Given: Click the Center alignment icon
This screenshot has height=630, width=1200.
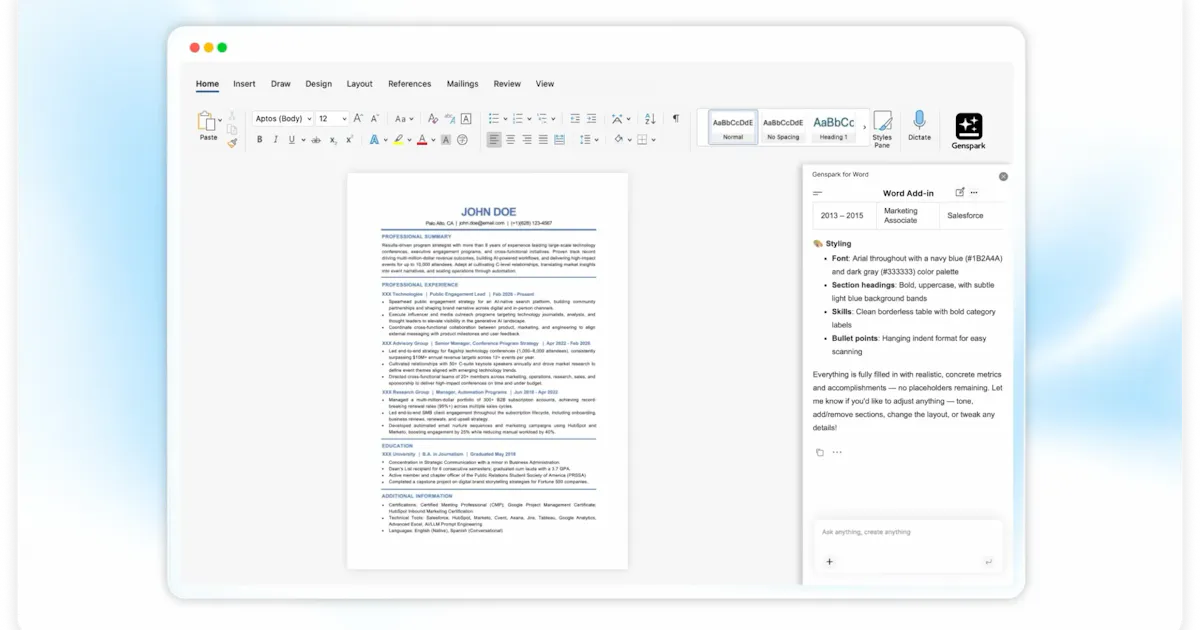Looking at the screenshot, I should [x=510, y=140].
